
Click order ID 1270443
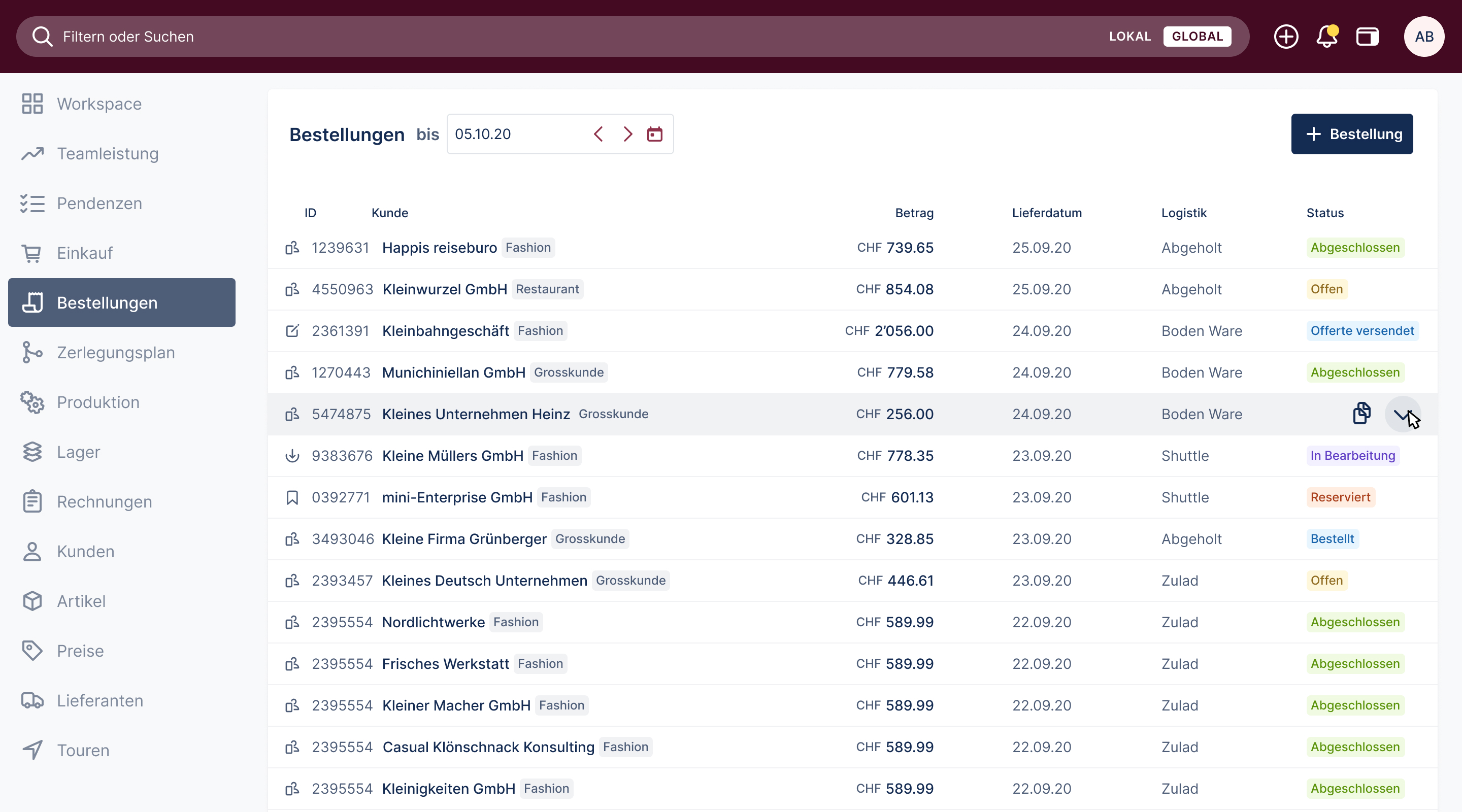click(x=341, y=372)
